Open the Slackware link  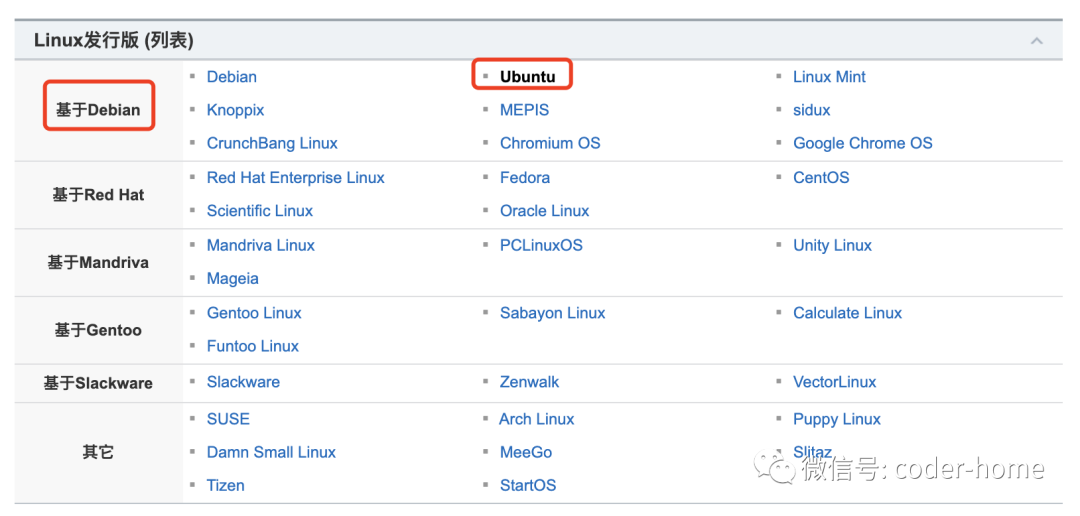pos(243,382)
